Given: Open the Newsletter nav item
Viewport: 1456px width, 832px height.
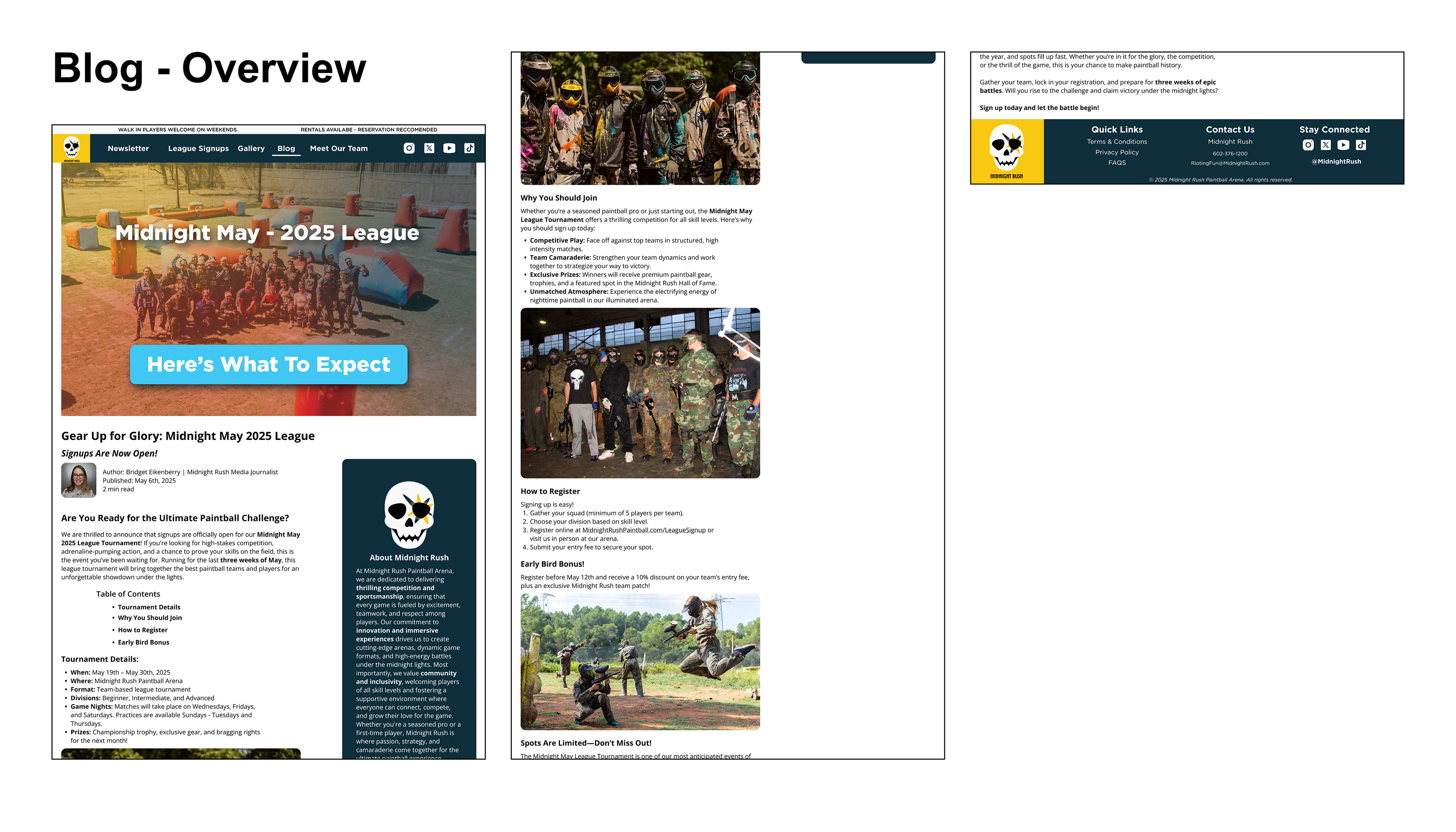Looking at the screenshot, I should [128, 149].
